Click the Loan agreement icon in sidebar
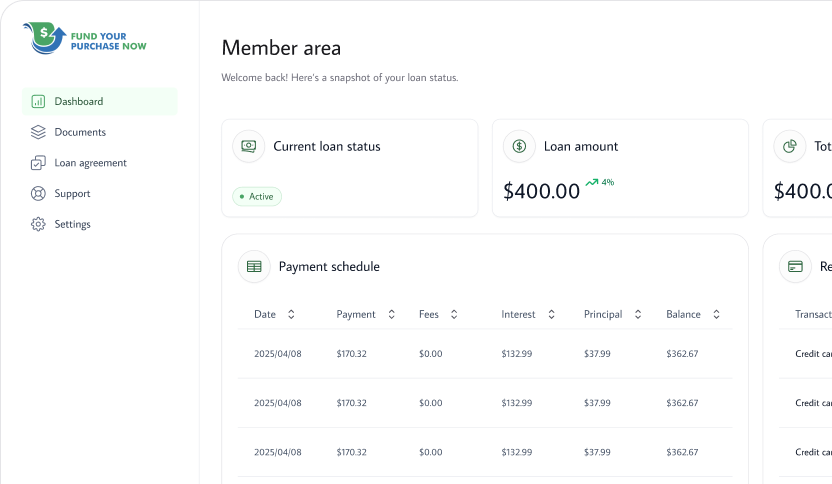Viewport: 832px width, 484px height. tap(38, 163)
